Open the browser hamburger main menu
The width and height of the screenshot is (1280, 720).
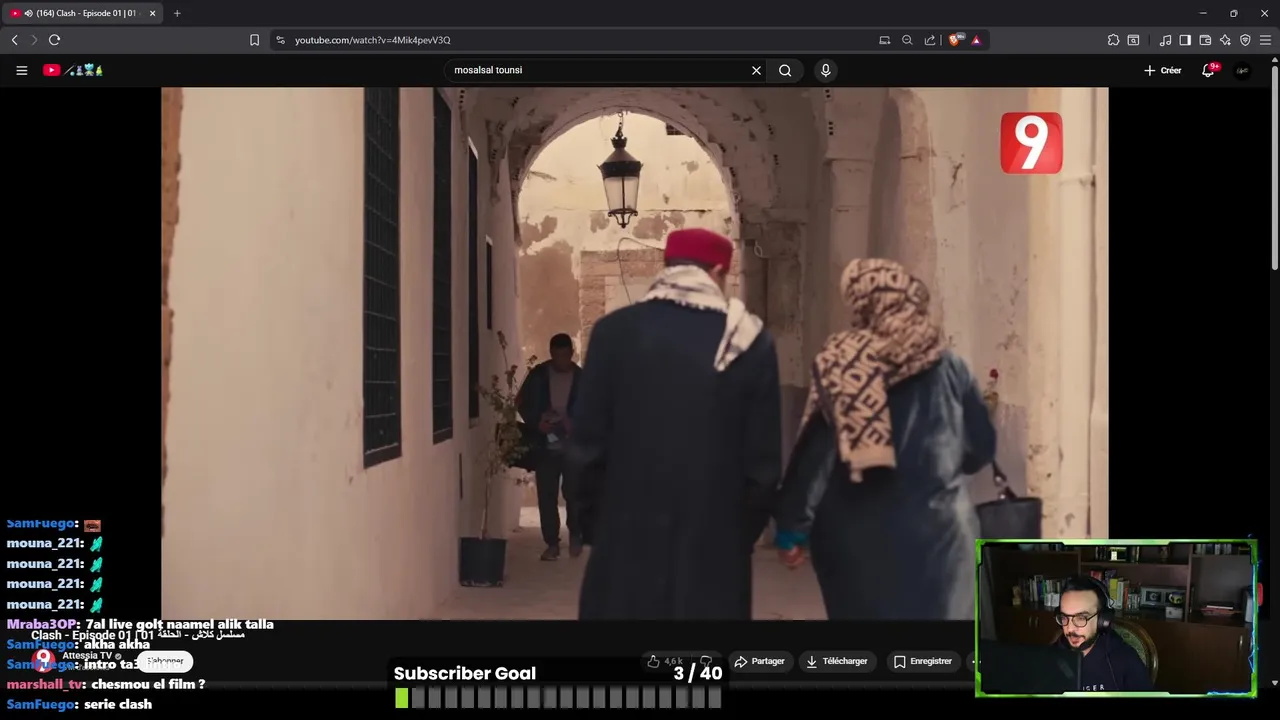click(x=1265, y=40)
